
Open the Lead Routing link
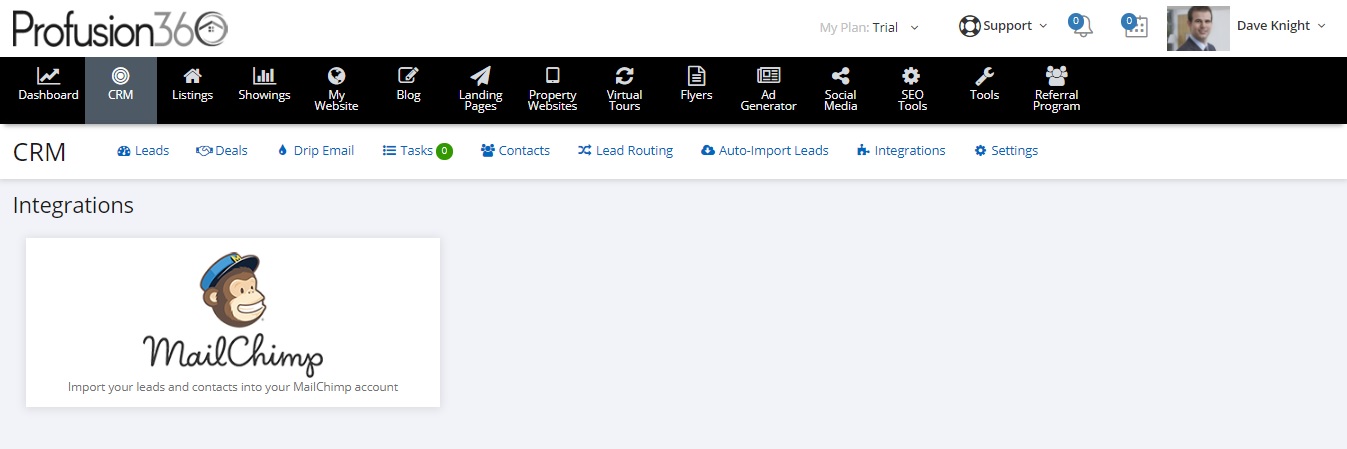(x=625, y=151)
